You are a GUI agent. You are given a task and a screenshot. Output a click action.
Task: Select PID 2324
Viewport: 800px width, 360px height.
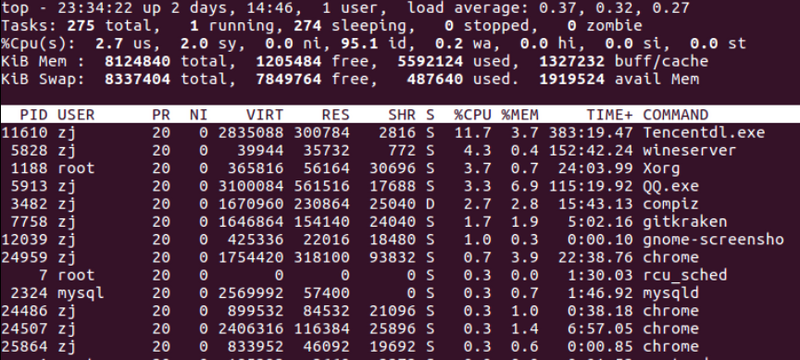[29, 293]
